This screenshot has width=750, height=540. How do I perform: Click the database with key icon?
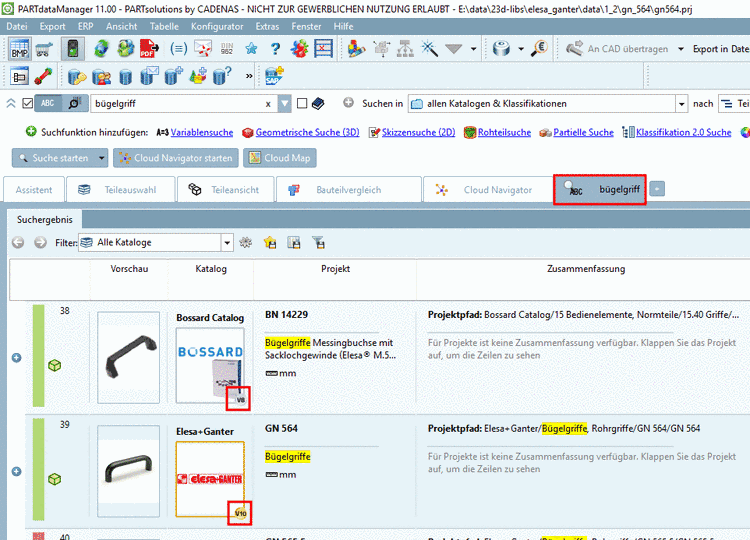pos(77,76)
